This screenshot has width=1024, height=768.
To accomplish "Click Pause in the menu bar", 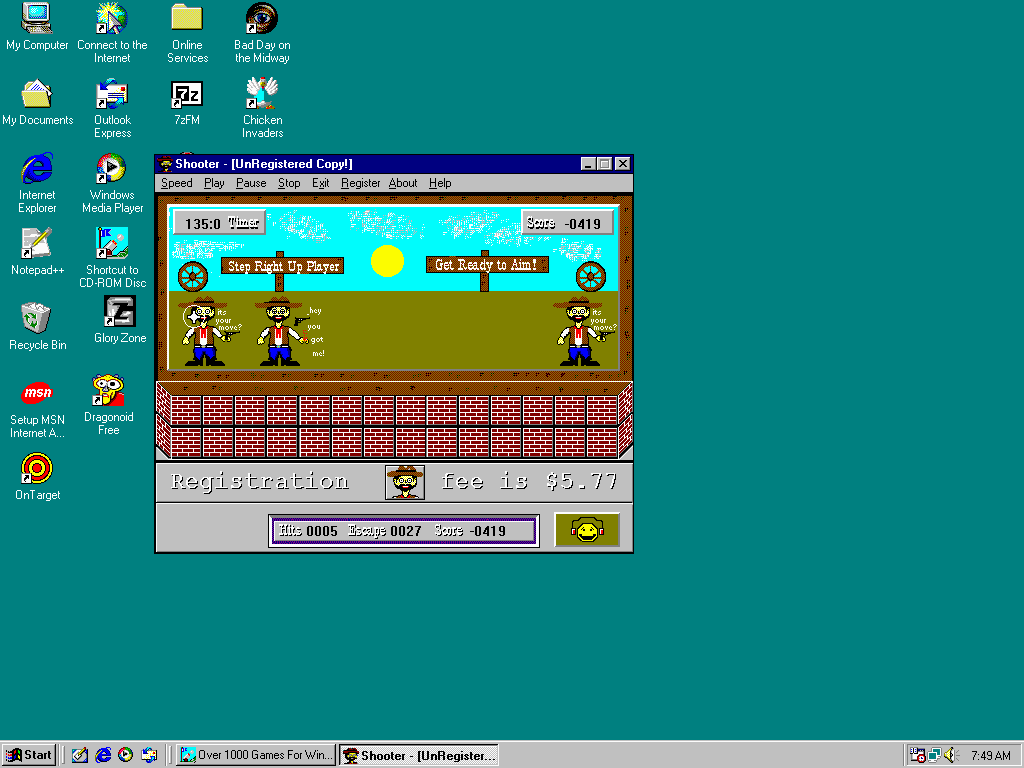I will pos(251,183).
